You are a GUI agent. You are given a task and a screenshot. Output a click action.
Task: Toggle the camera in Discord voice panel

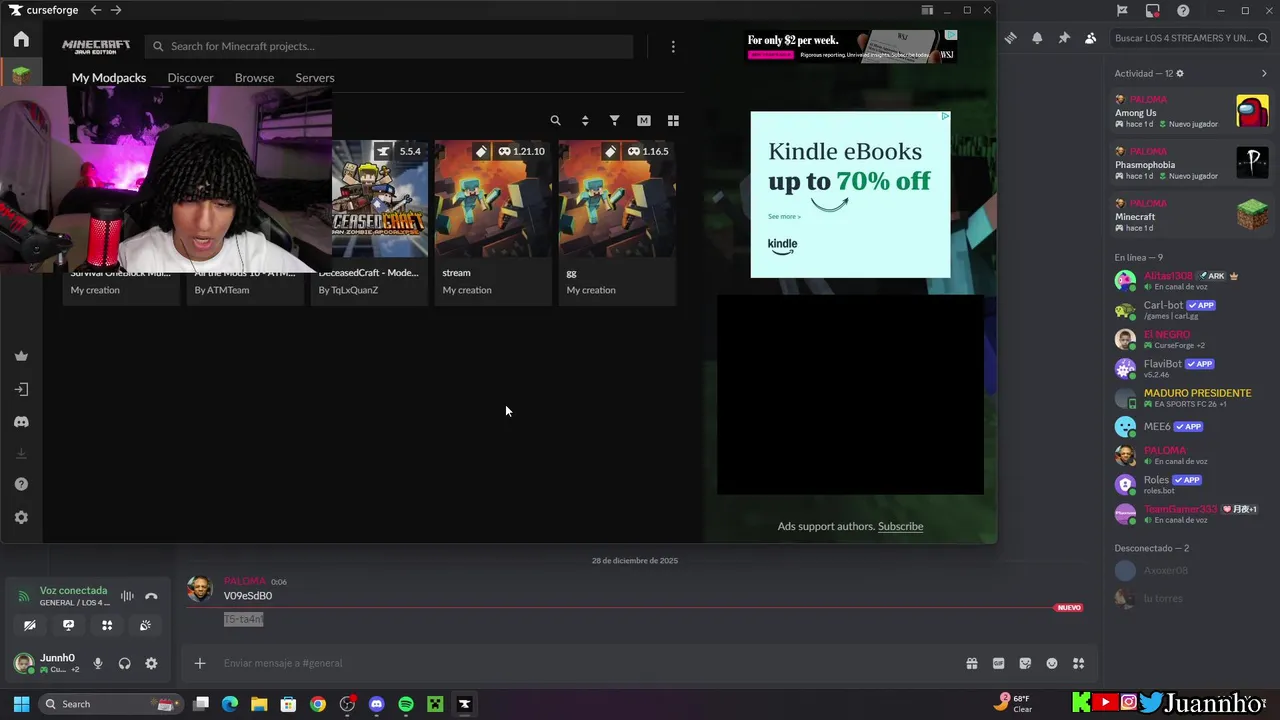30,625
